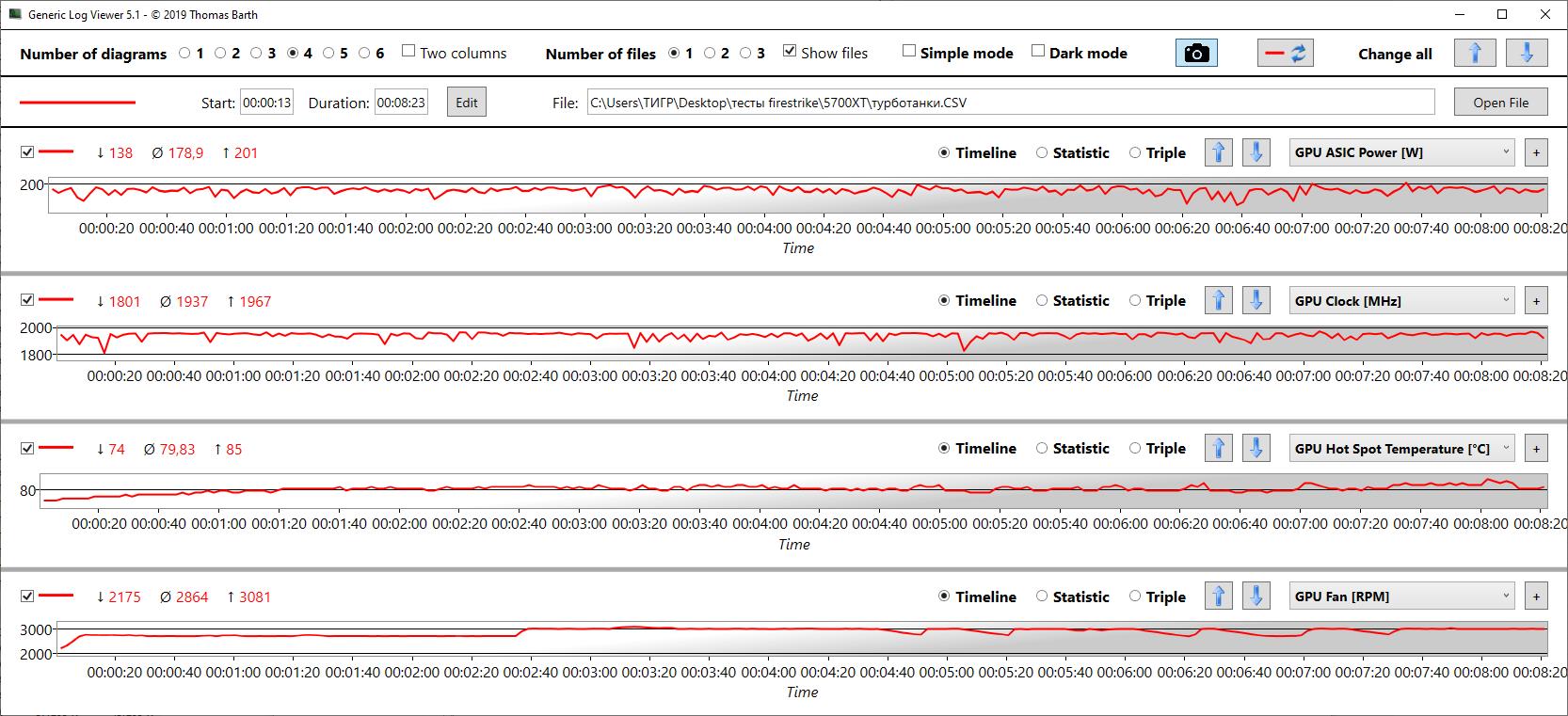The height and width of the screenshot is (716, 1568).
Task: Move GPU Clock diagram down
Action: click(1256, 300)
